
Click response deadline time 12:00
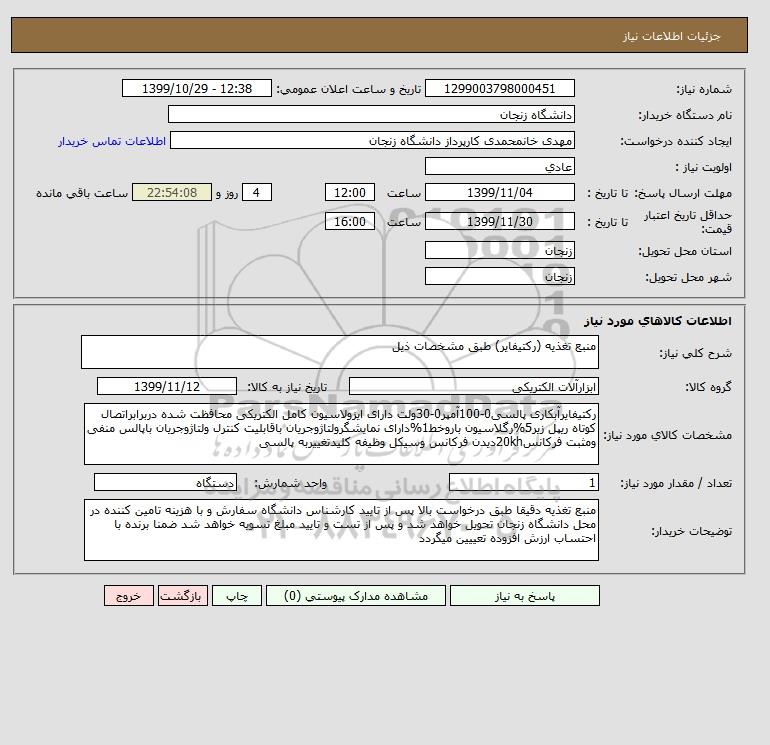click(350, 193)
